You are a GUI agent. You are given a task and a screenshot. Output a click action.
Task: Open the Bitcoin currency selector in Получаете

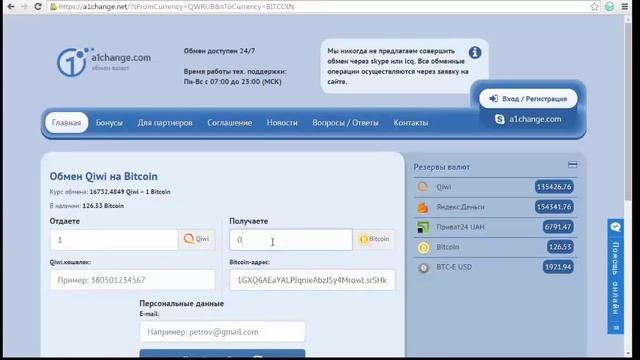(x=373, y=239)
